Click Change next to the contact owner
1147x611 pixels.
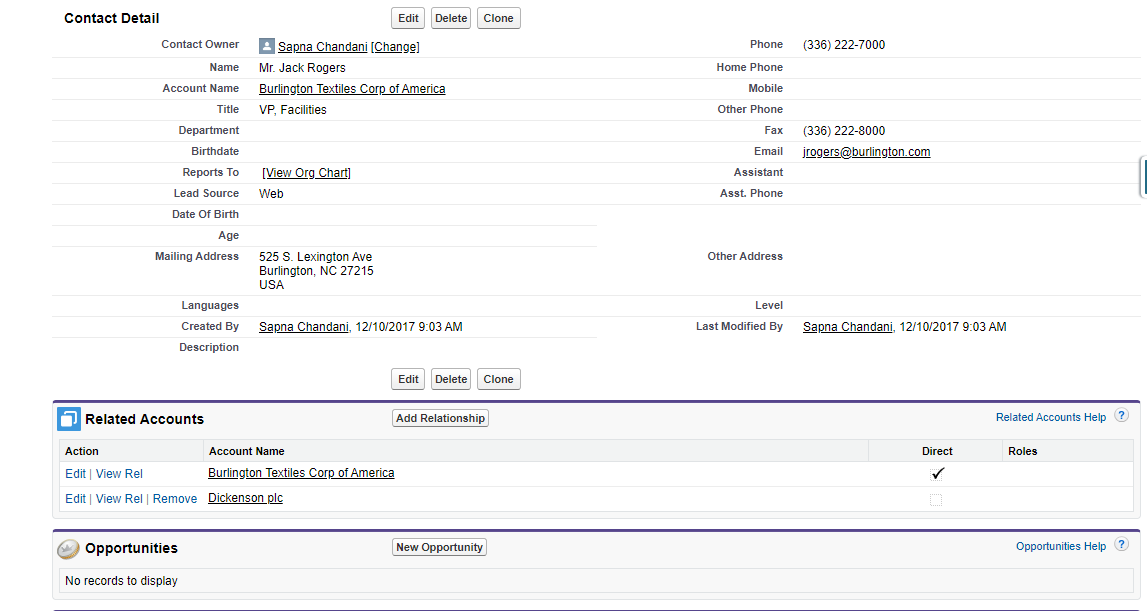coord(394,46)
